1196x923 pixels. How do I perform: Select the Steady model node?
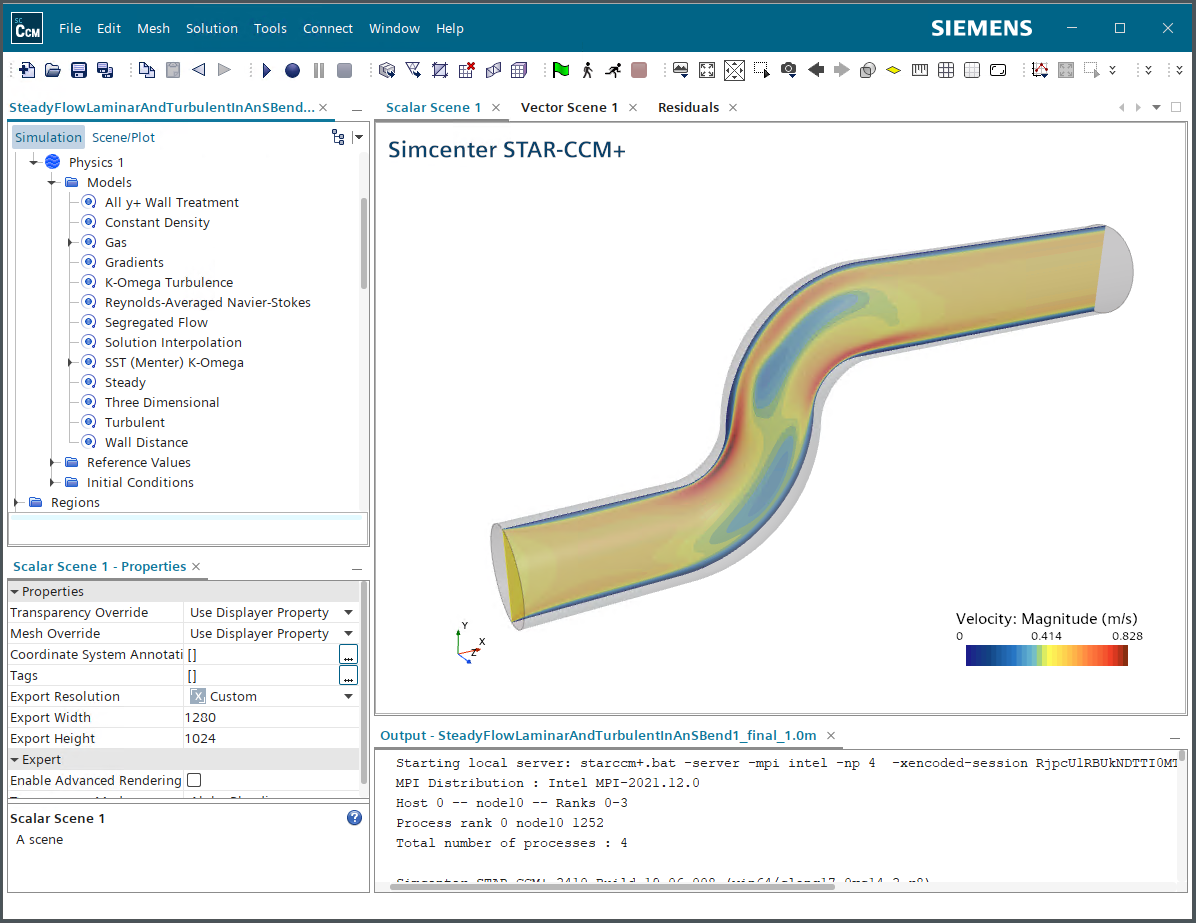tap(125, 382)
